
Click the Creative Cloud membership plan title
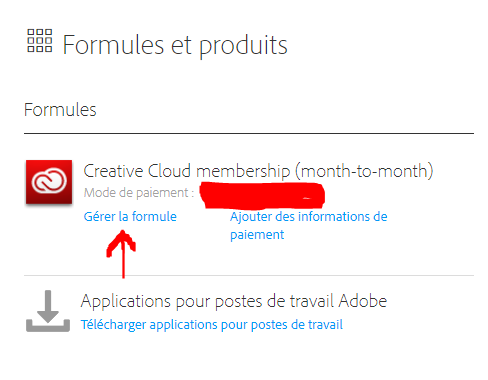pyautogui.click(x=258, y=171)
